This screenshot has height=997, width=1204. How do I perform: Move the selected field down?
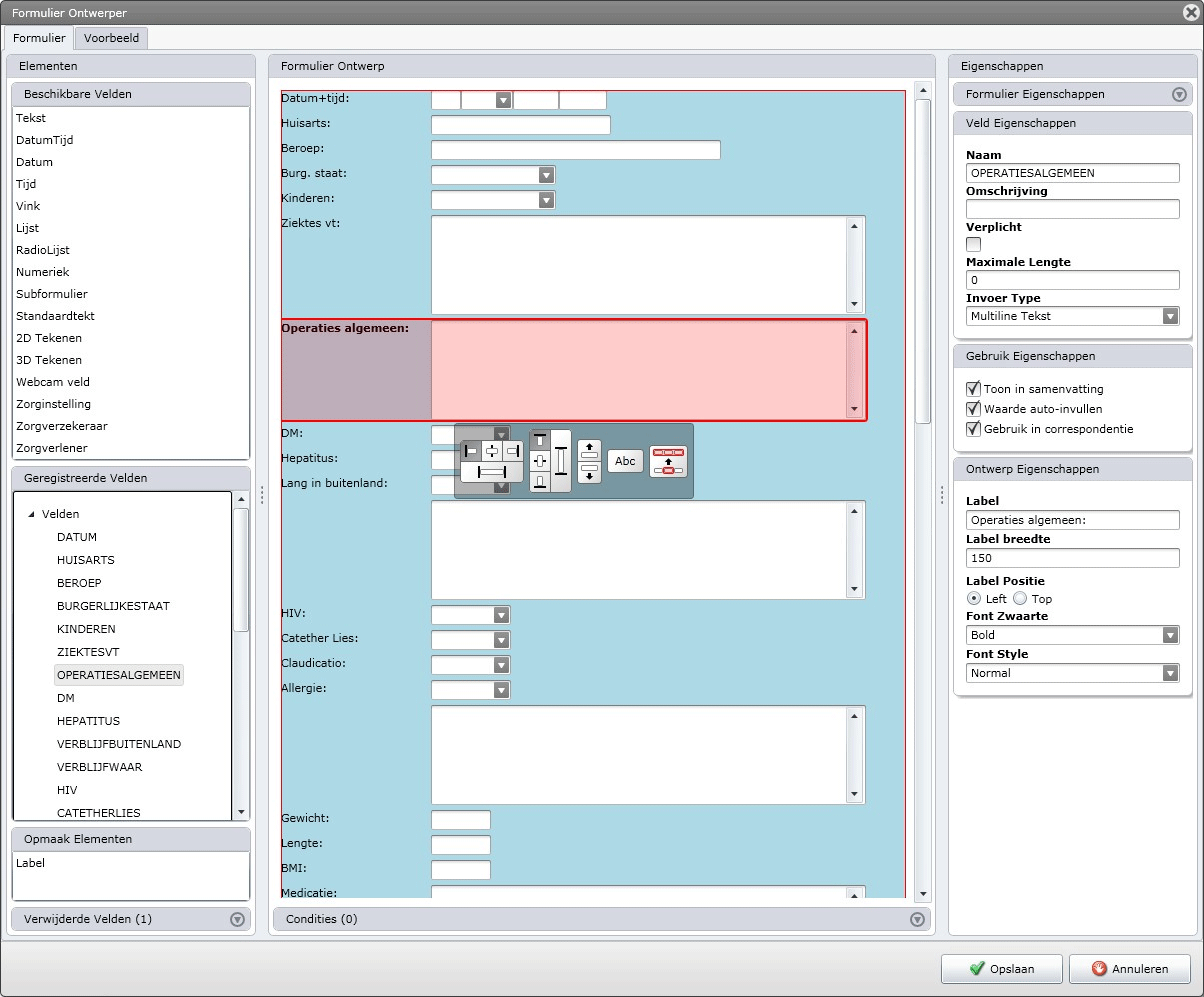(590, 472)
